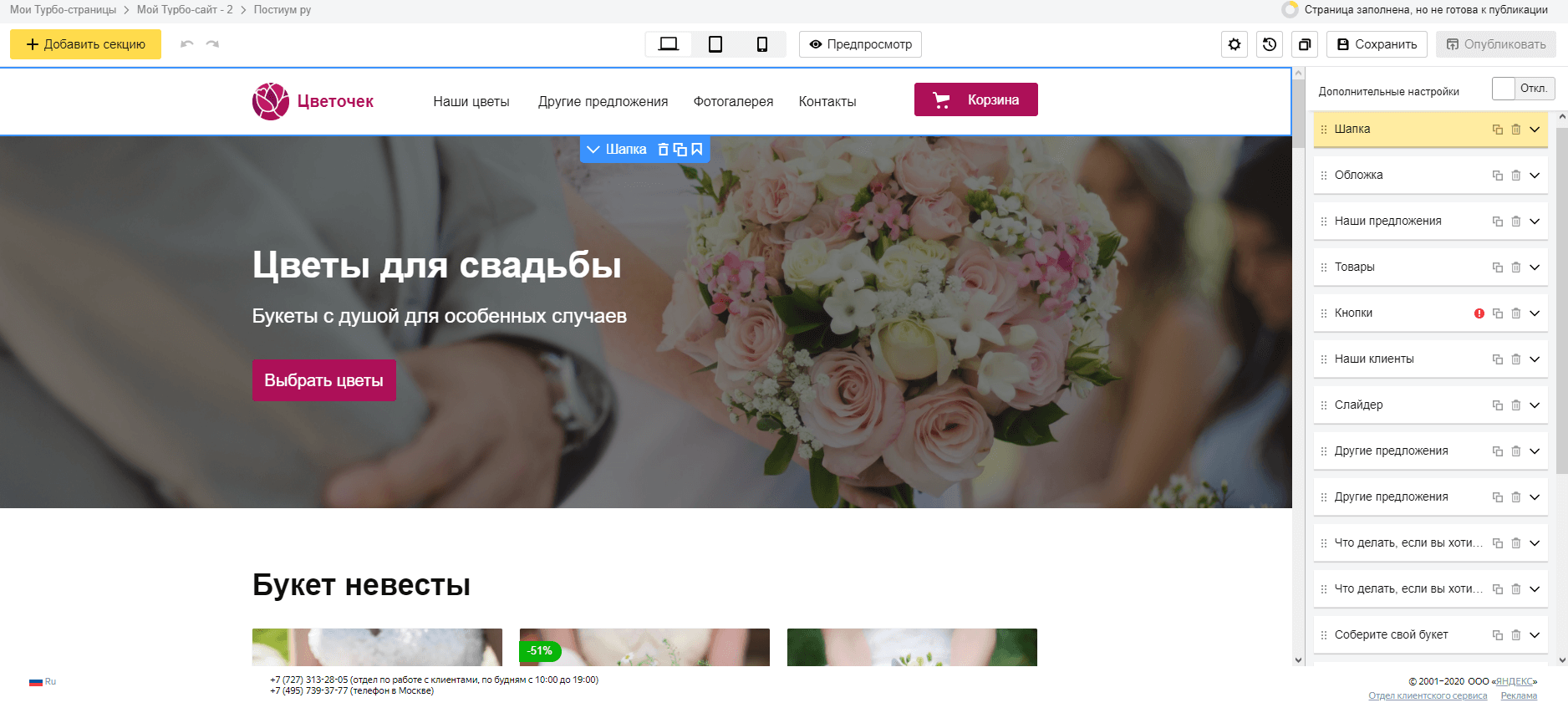
Task: Click the Сохранить button
Action: coord(1377,44)
